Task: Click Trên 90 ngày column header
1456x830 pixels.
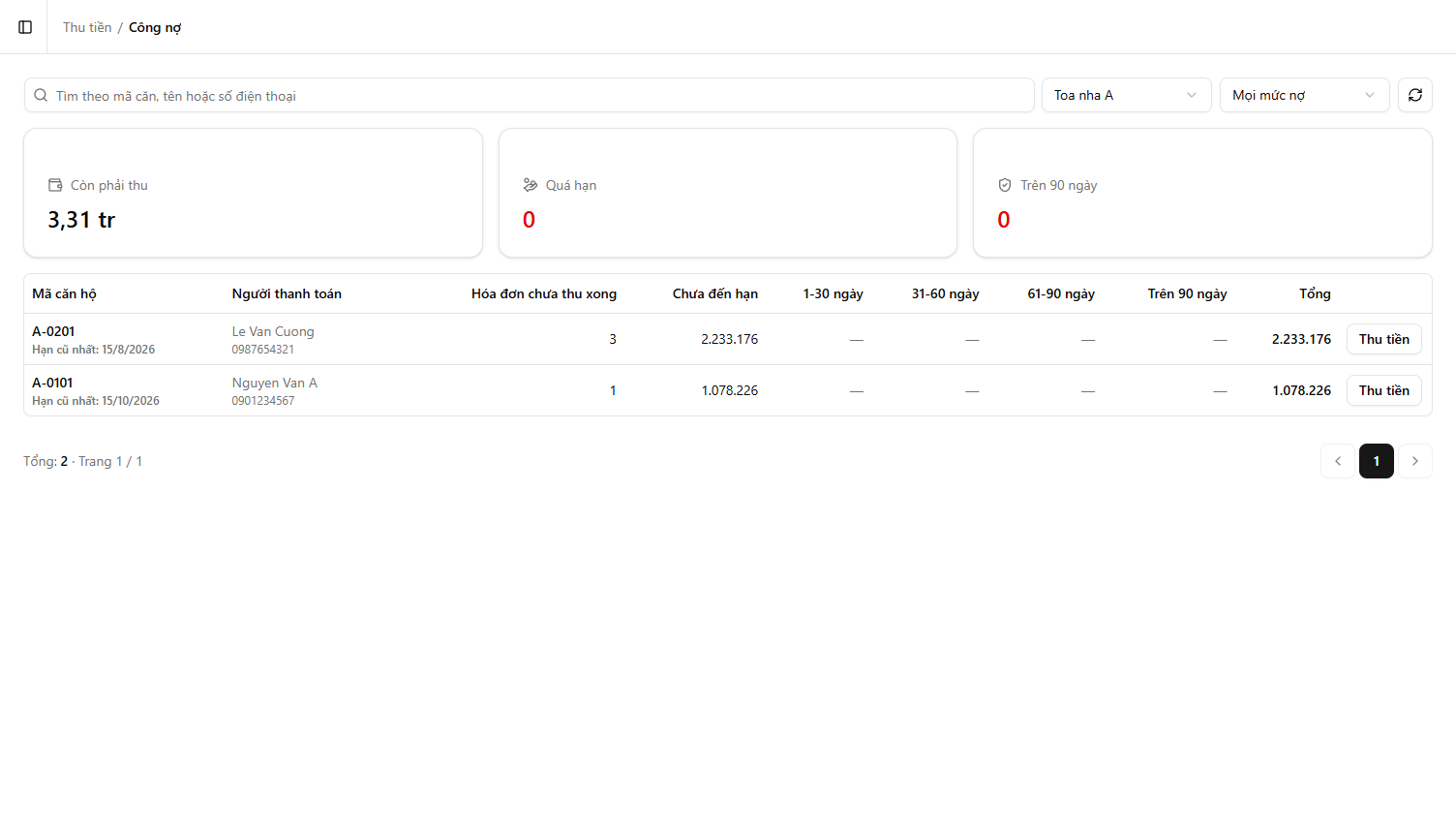Action: [1187, 293]
